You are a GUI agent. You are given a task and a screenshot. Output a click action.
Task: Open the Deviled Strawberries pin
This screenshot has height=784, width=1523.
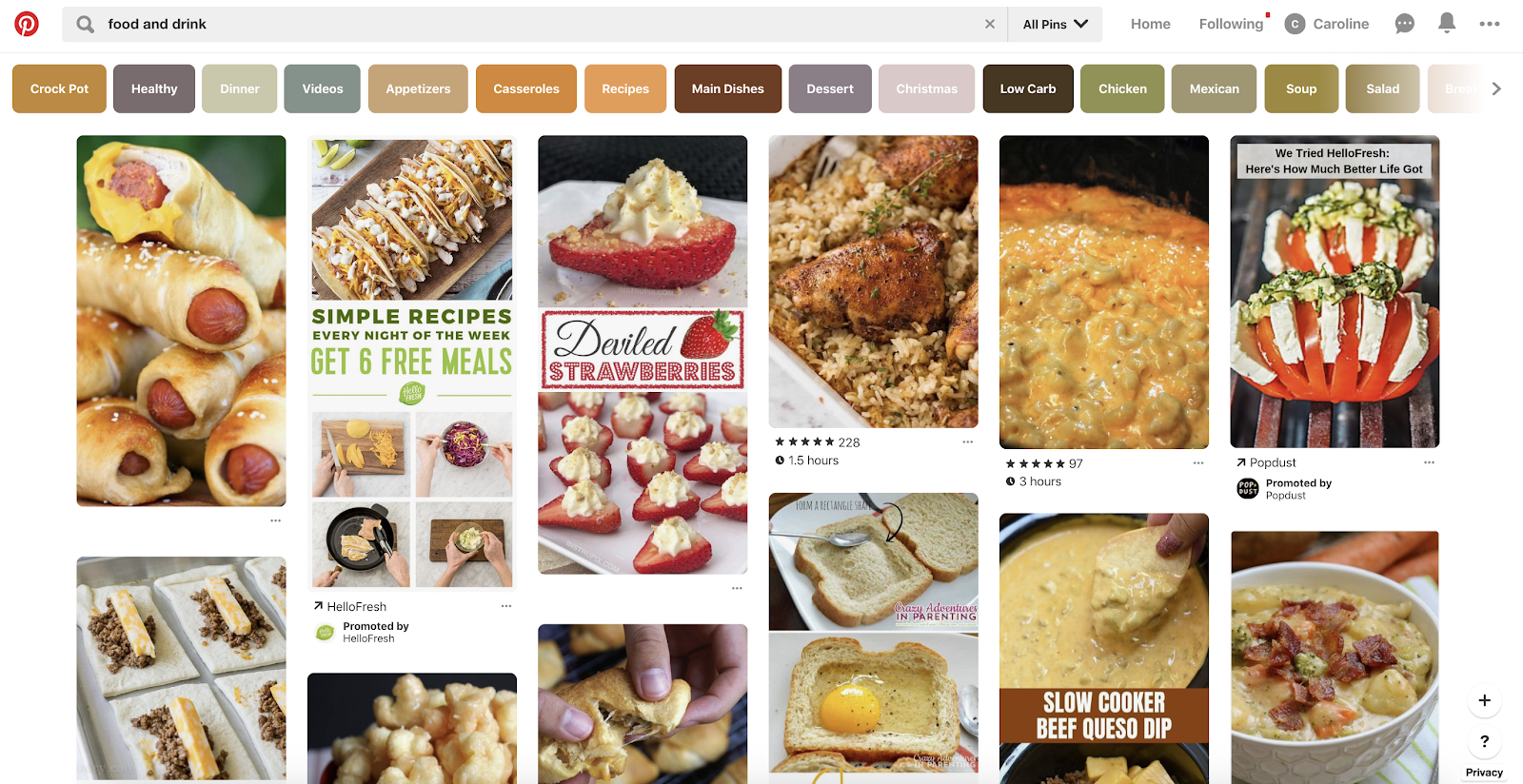(643, 354)
